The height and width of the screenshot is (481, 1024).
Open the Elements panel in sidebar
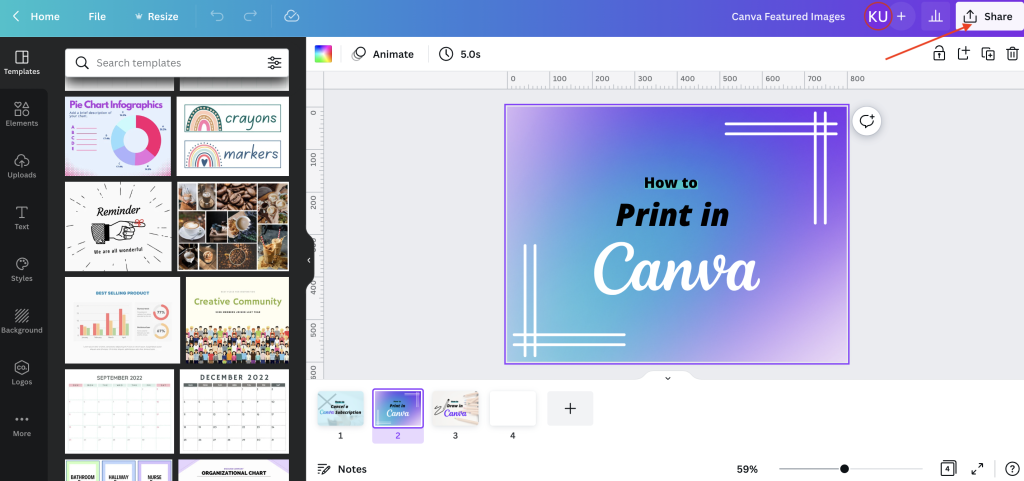(x=21, y=114)
